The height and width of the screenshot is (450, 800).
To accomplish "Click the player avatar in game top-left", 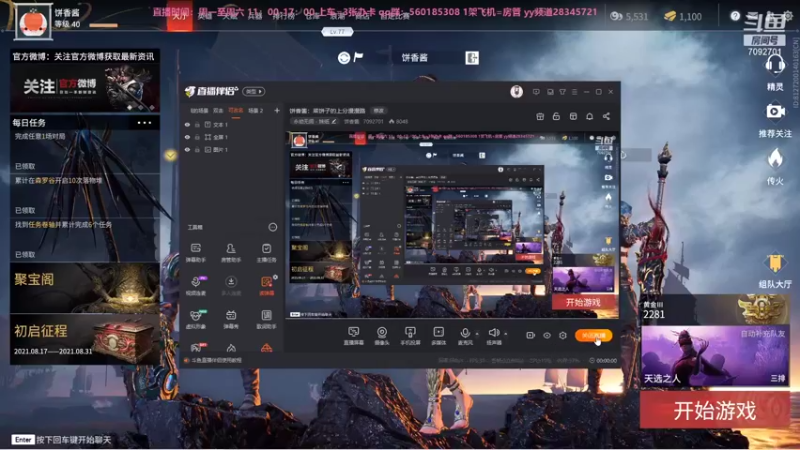I will (x=33, y=21).
